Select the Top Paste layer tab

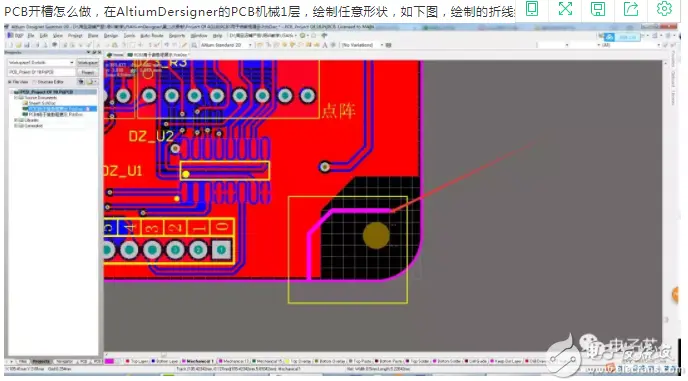point(361,361)
